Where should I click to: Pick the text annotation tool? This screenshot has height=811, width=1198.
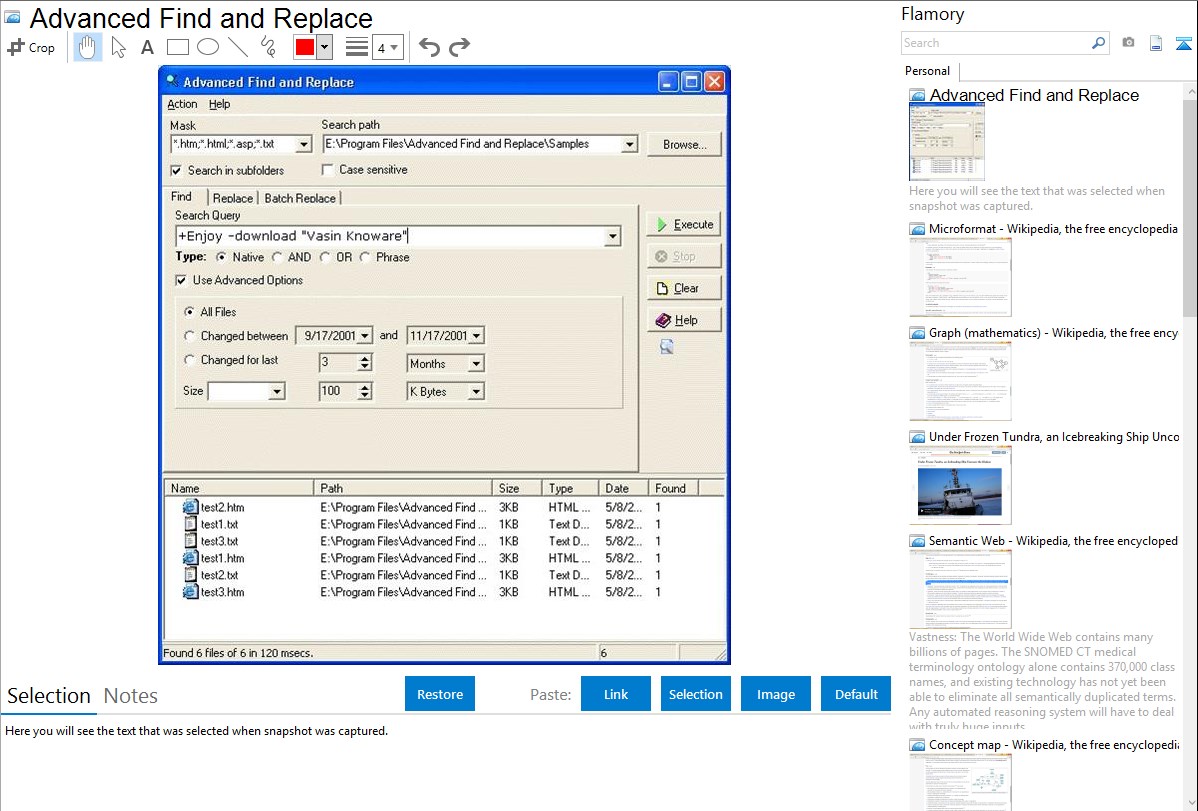click(x=147, y=47)
